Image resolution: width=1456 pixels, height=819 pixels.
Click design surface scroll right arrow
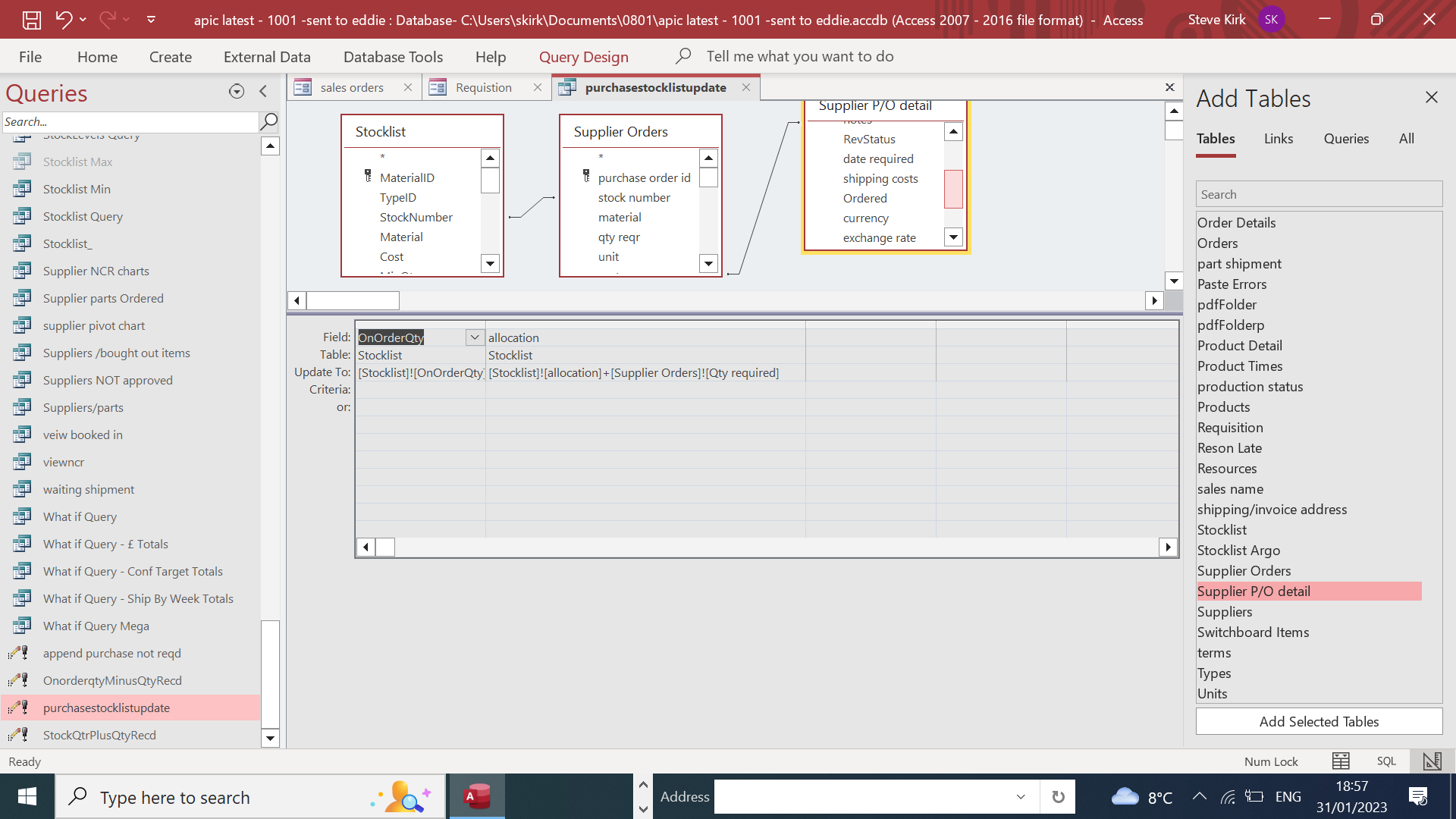click(1154, 300)
